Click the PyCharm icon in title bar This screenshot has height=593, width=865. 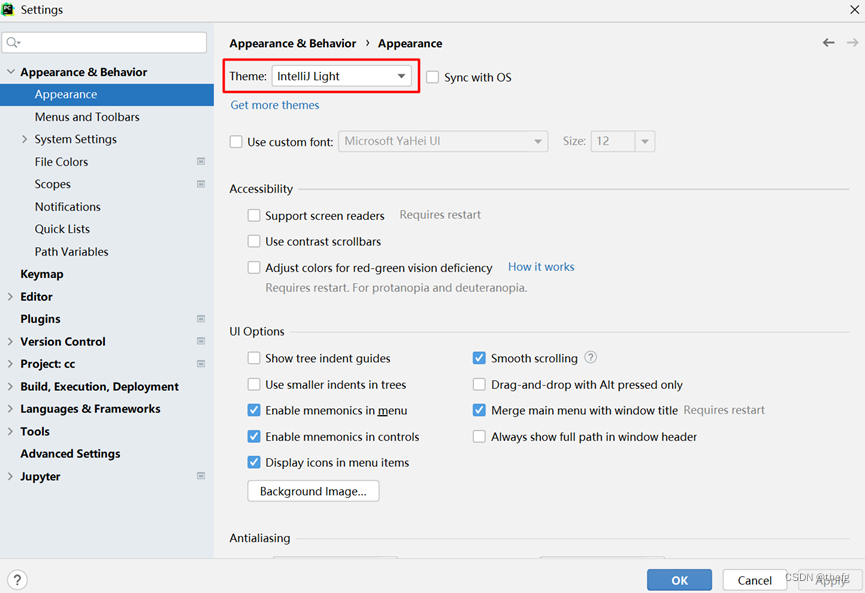click(x=8, y=9)
